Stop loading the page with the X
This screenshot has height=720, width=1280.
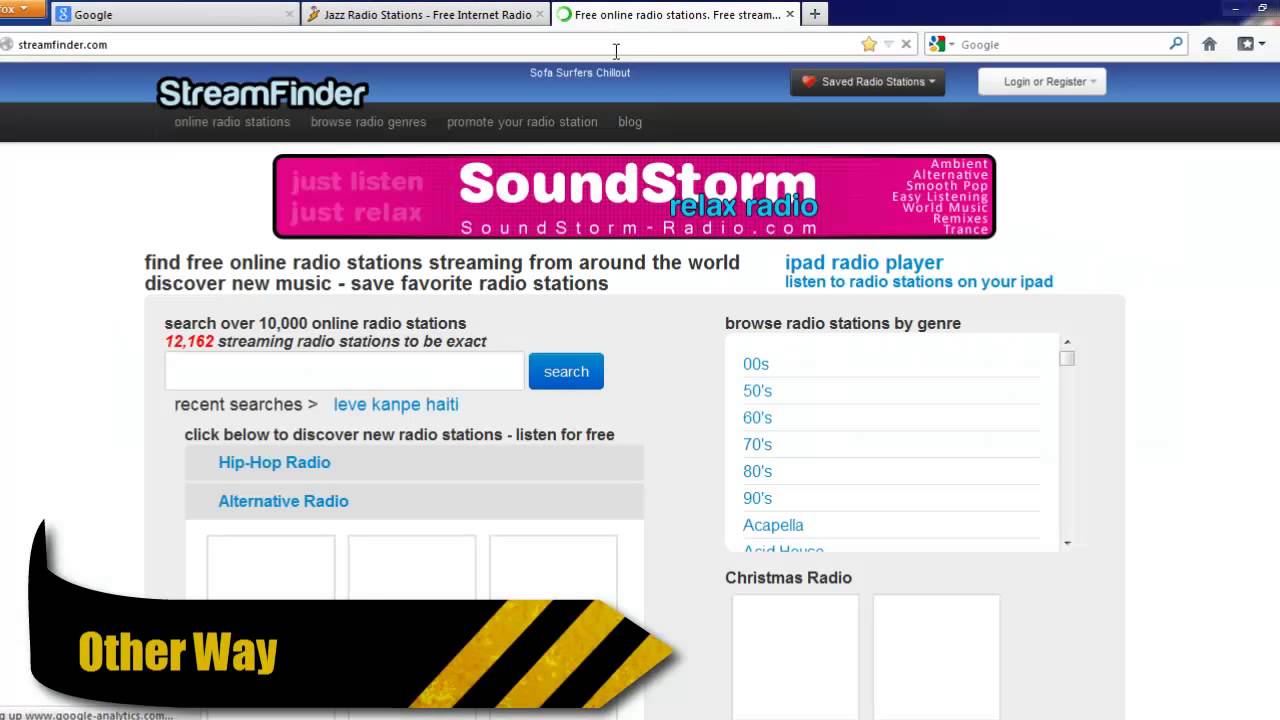[906, 44]
